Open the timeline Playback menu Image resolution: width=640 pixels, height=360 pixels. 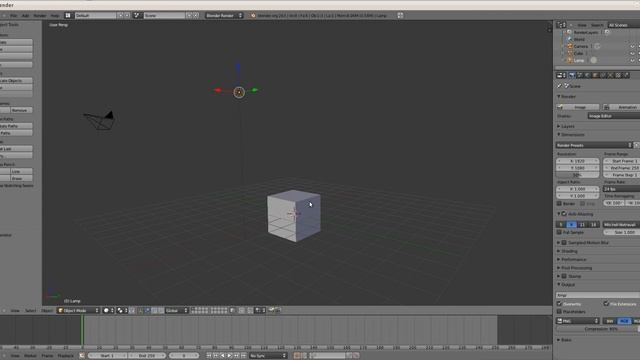(x=65, y=356)
